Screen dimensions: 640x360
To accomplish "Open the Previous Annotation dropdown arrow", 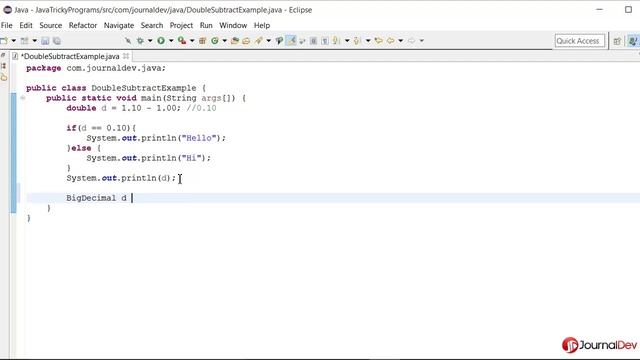I will (x=368, y=41).
